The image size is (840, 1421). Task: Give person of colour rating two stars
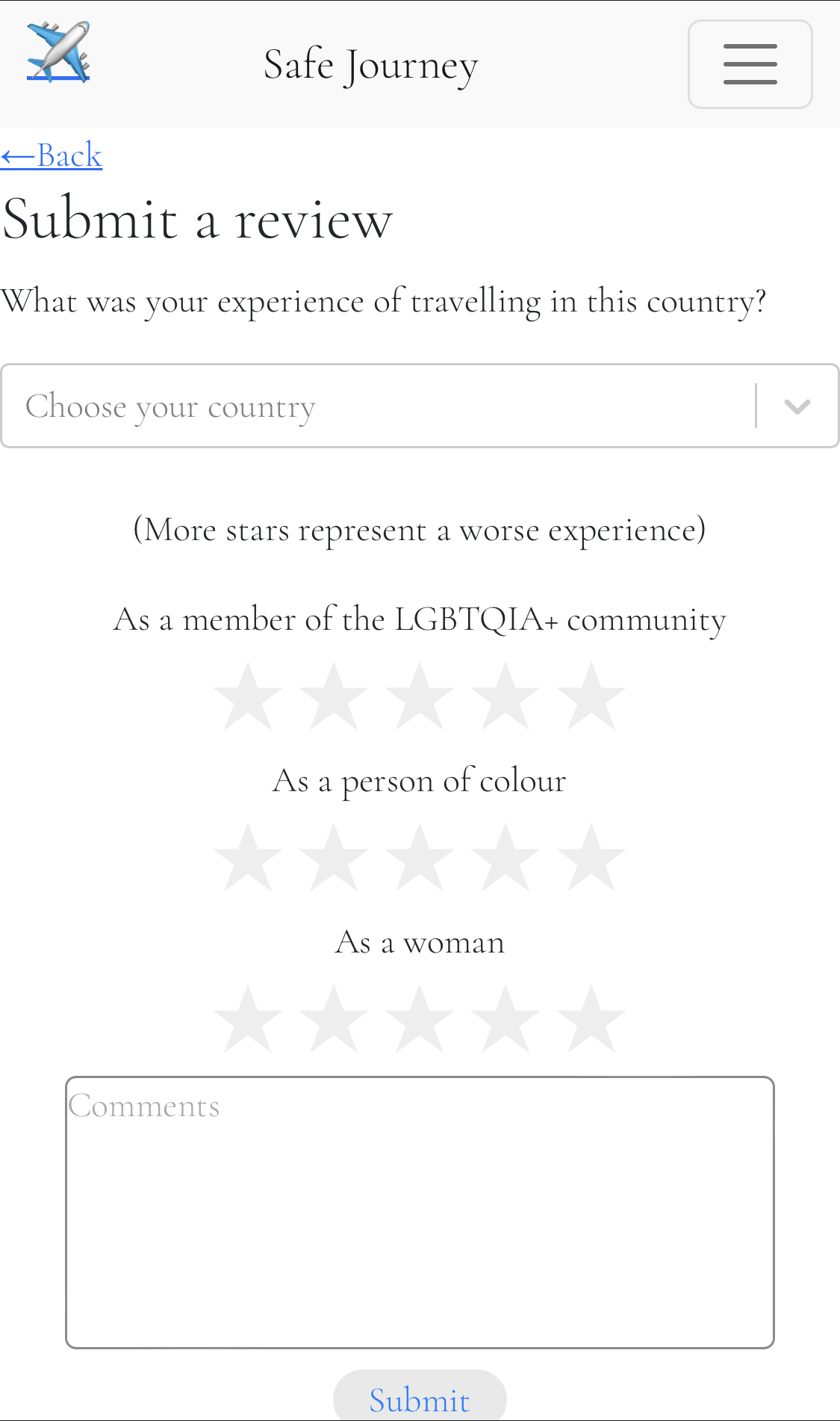pyautogui.click(x=334, y=858)
